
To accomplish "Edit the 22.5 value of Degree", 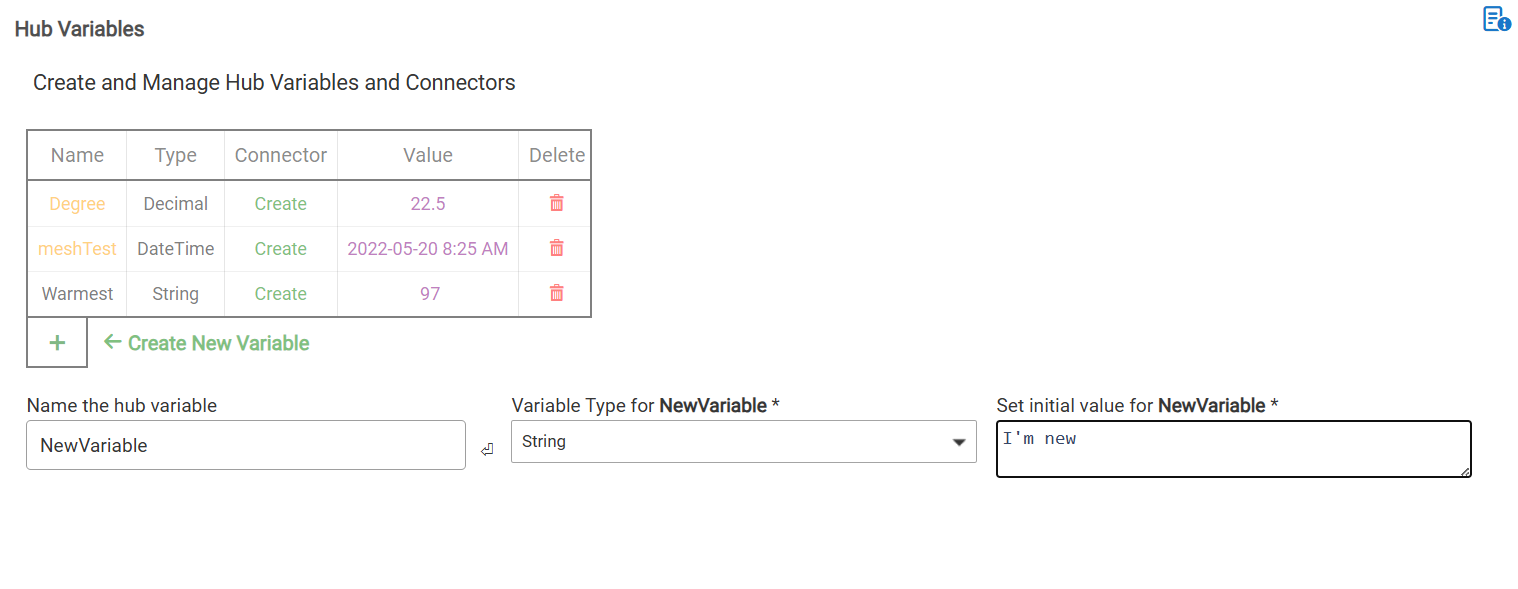I will click(x=428, y=204).
